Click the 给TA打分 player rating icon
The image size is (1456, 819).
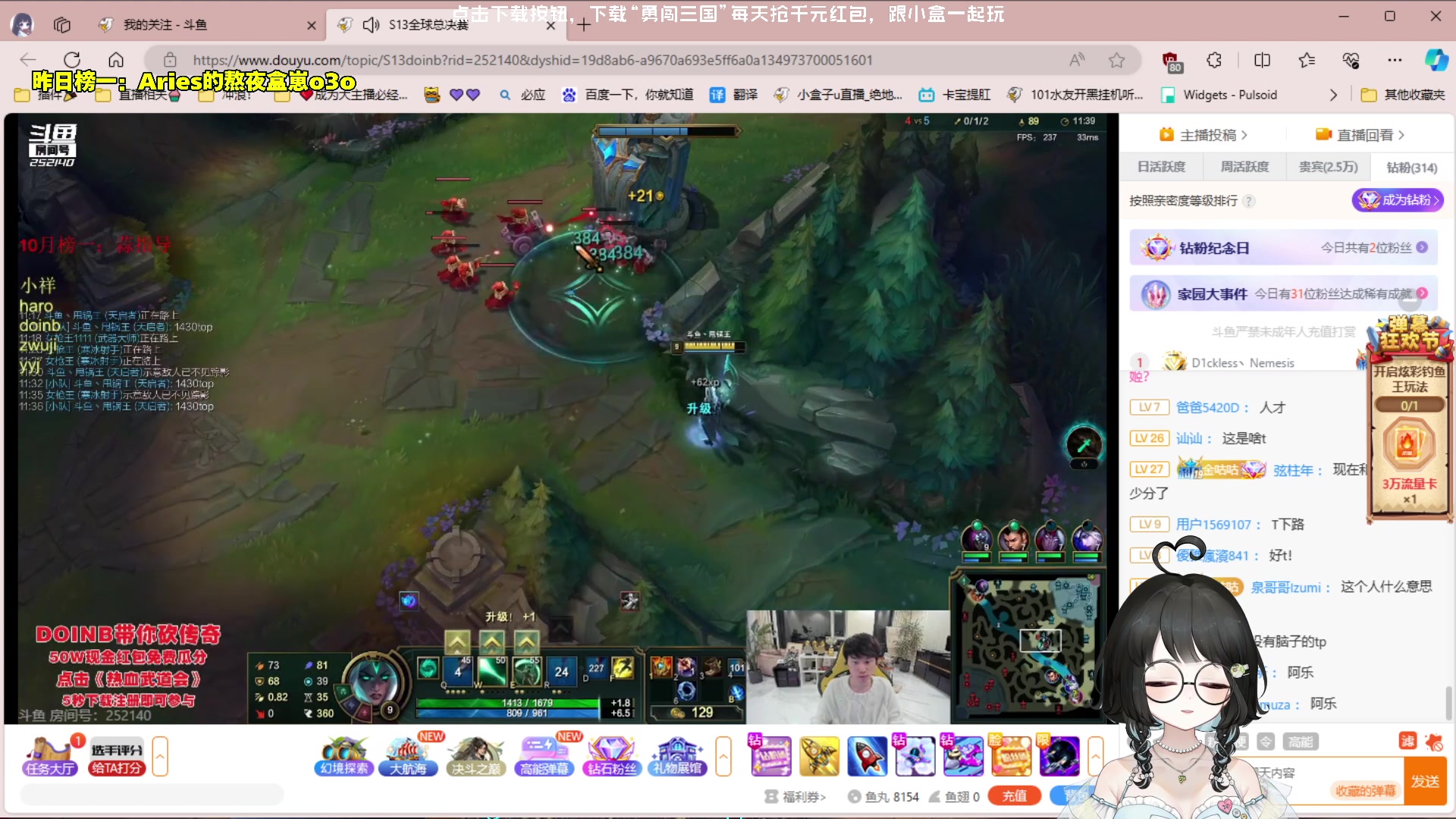(117, 756)
